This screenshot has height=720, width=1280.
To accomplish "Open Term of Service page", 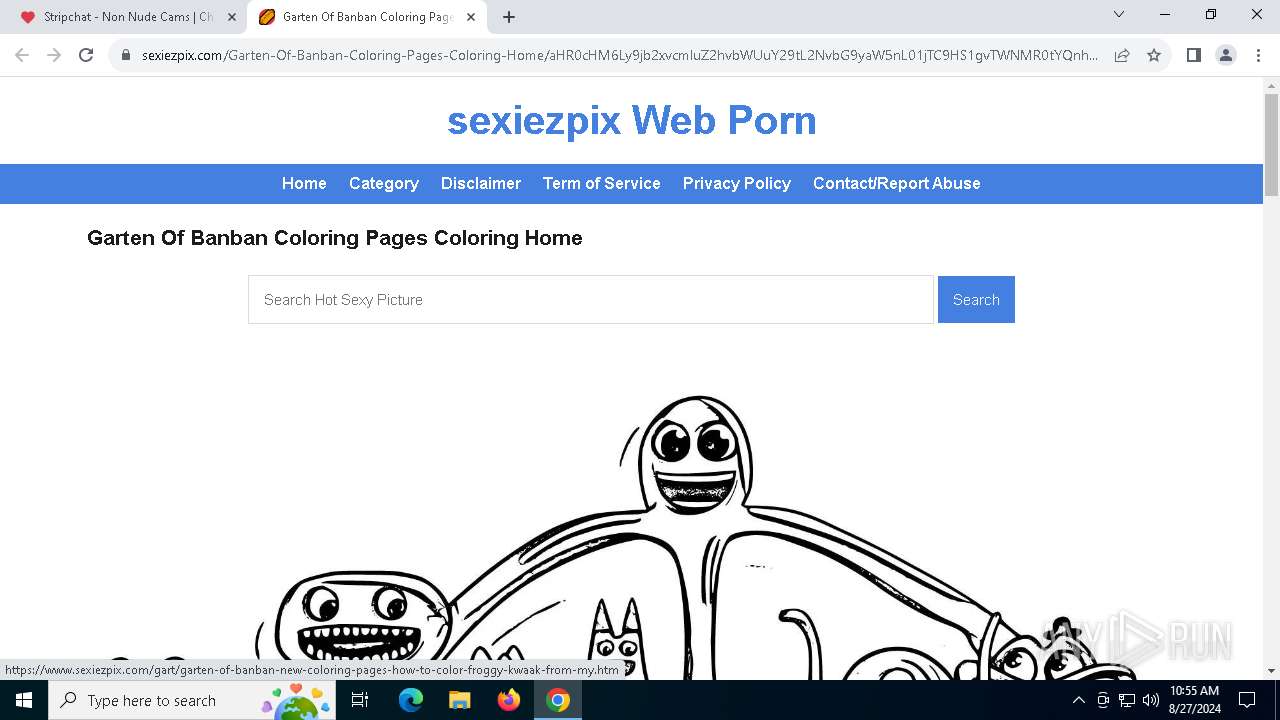I will [x=602, y=183].
